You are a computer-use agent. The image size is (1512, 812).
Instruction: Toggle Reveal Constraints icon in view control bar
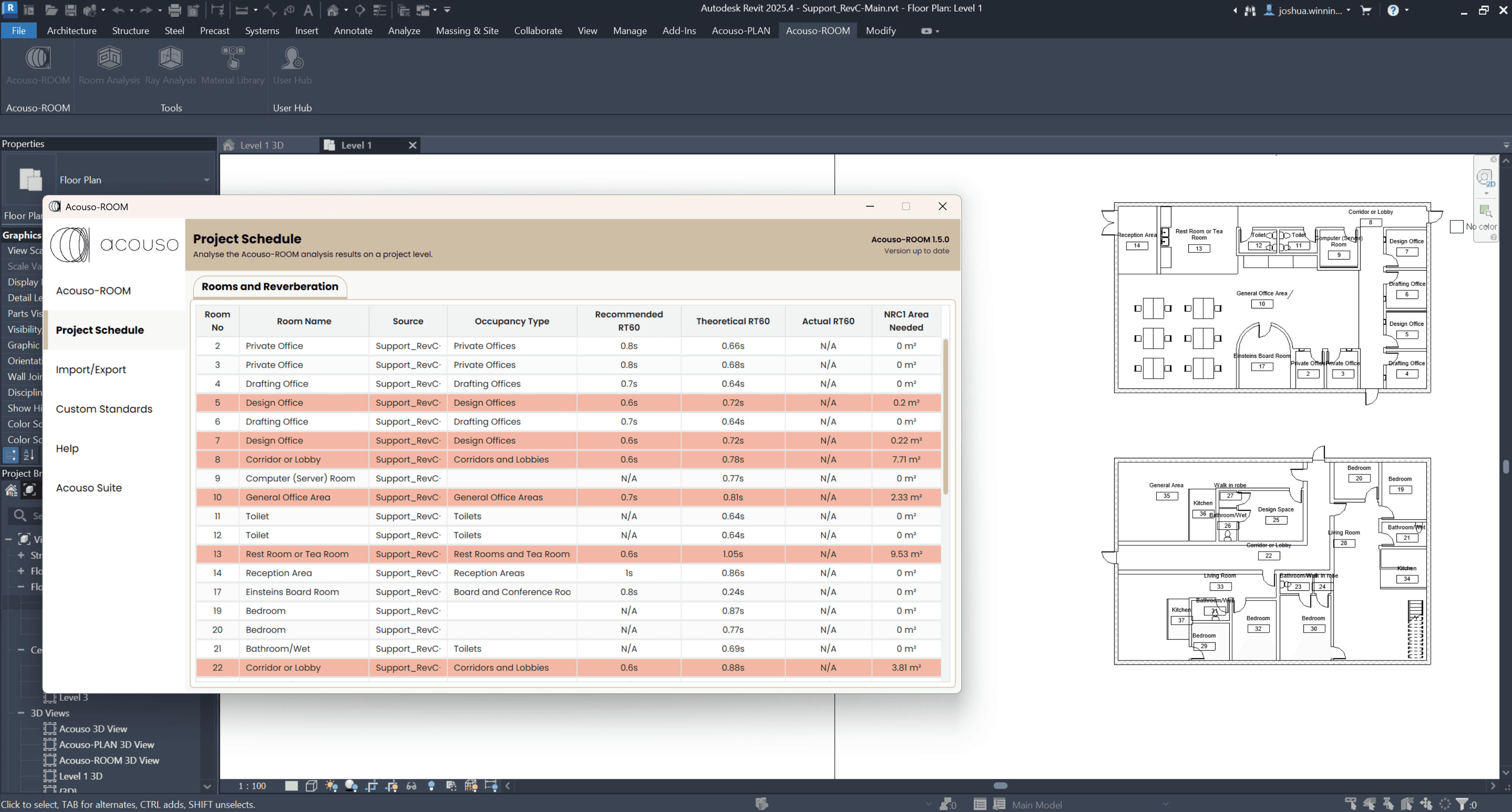(491, 786)
